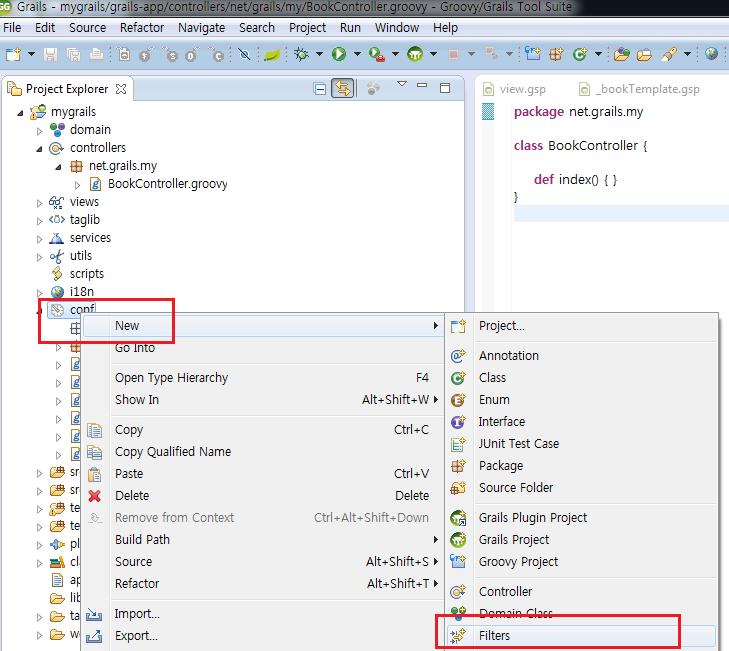The height and width of the screenshot is (651, 729).
Task: Select the scripts folder
Action: 86,273
